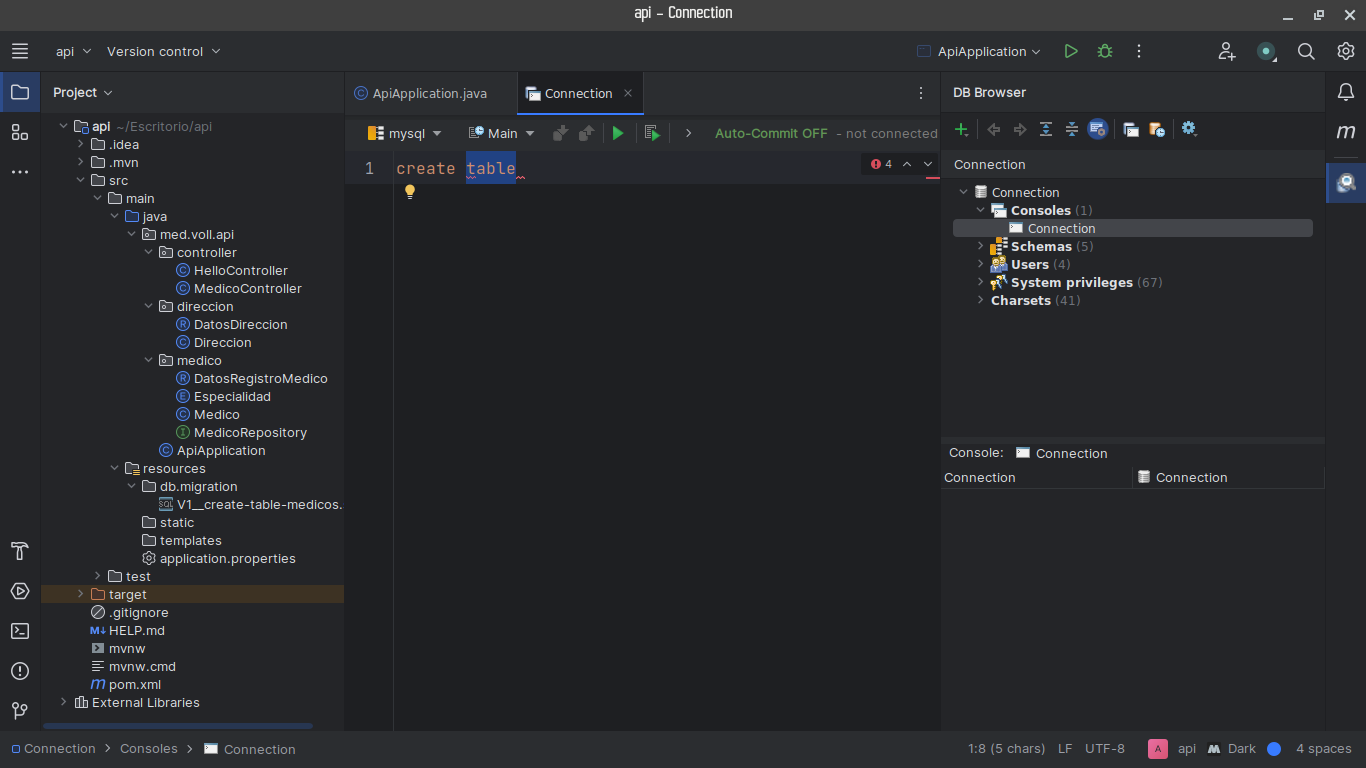Open the Terminal tool window

[x=20, y=631]
